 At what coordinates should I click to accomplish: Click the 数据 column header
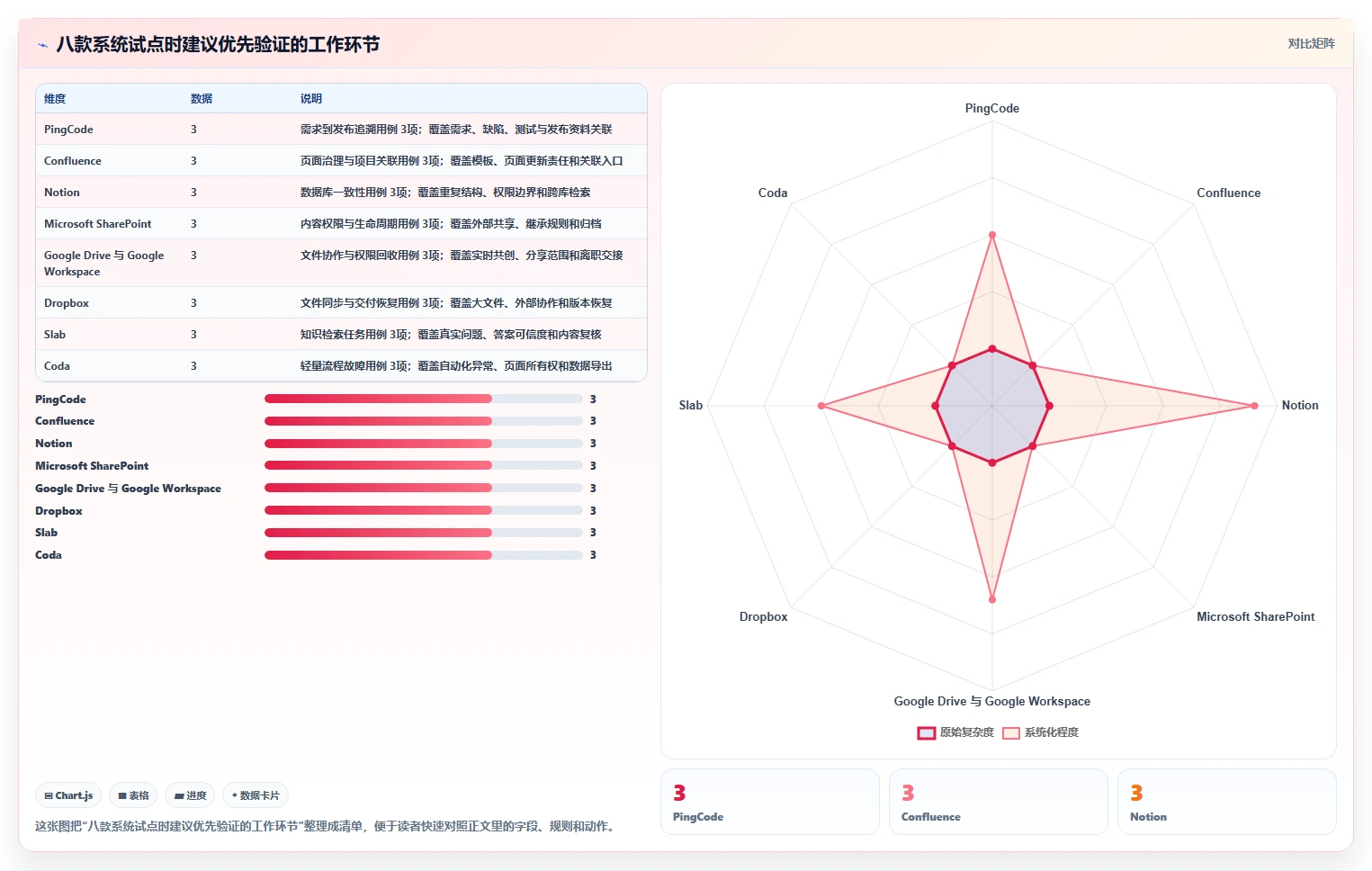202,99
